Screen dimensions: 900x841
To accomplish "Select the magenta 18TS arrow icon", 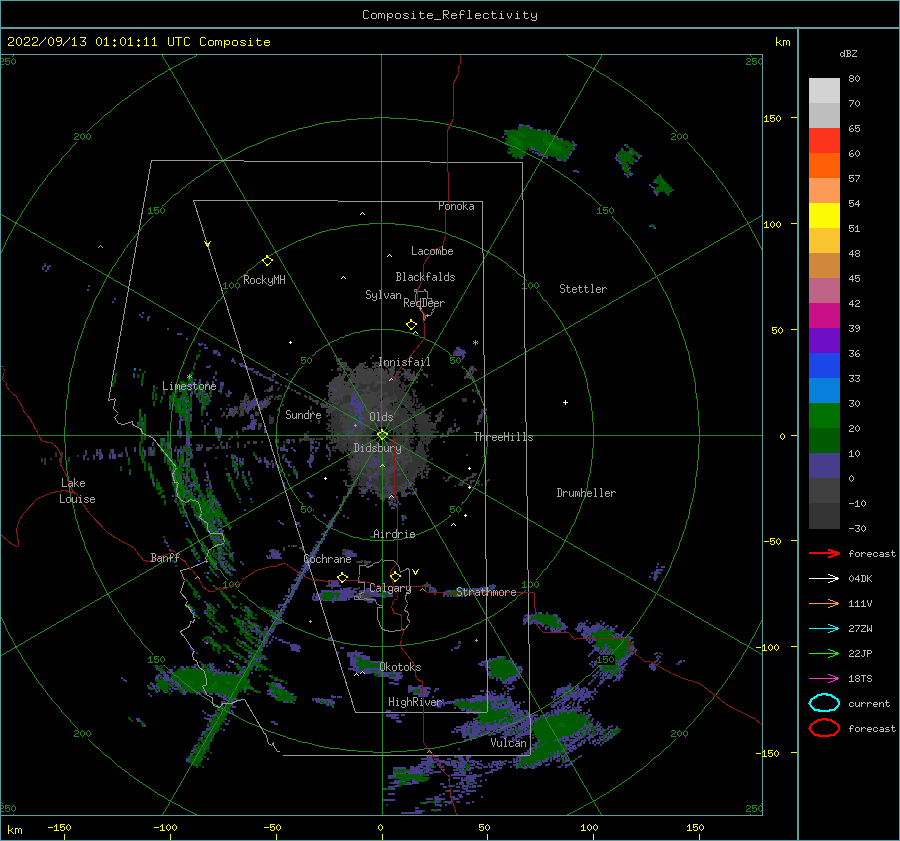I will [824, 679].
